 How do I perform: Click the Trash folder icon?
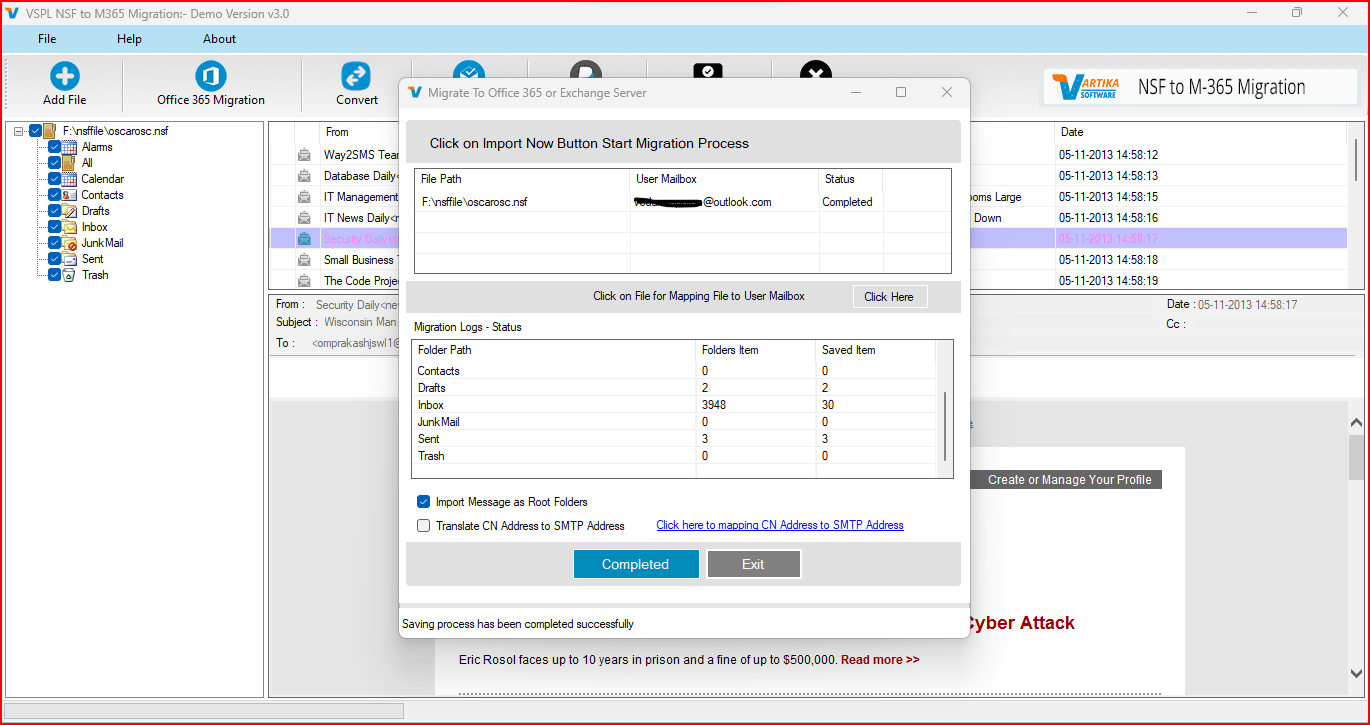click(70, 275)
